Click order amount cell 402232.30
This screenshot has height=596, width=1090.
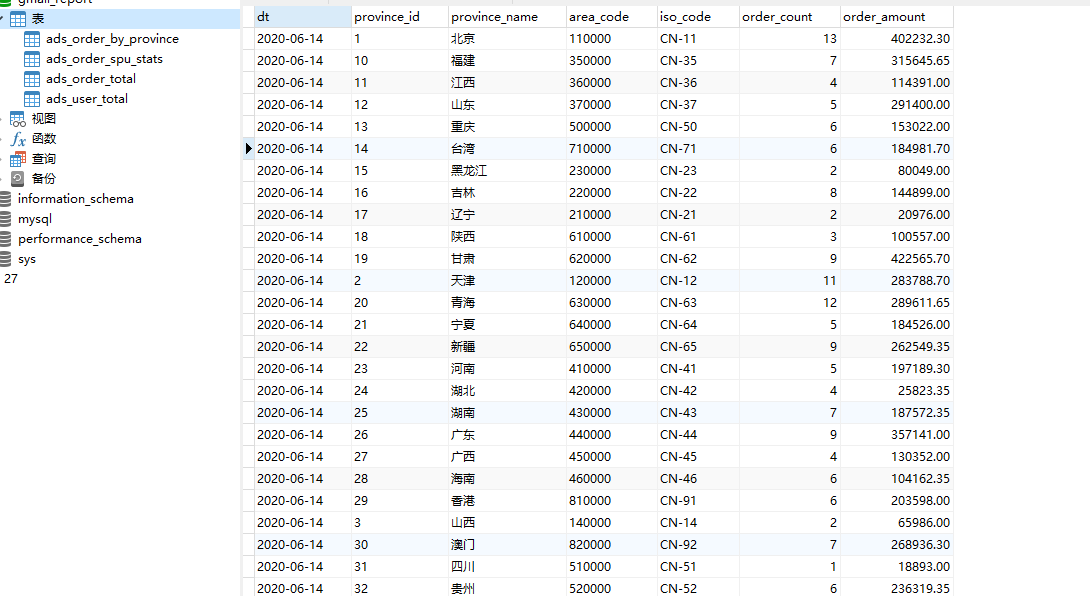click(x=897, y=39)
